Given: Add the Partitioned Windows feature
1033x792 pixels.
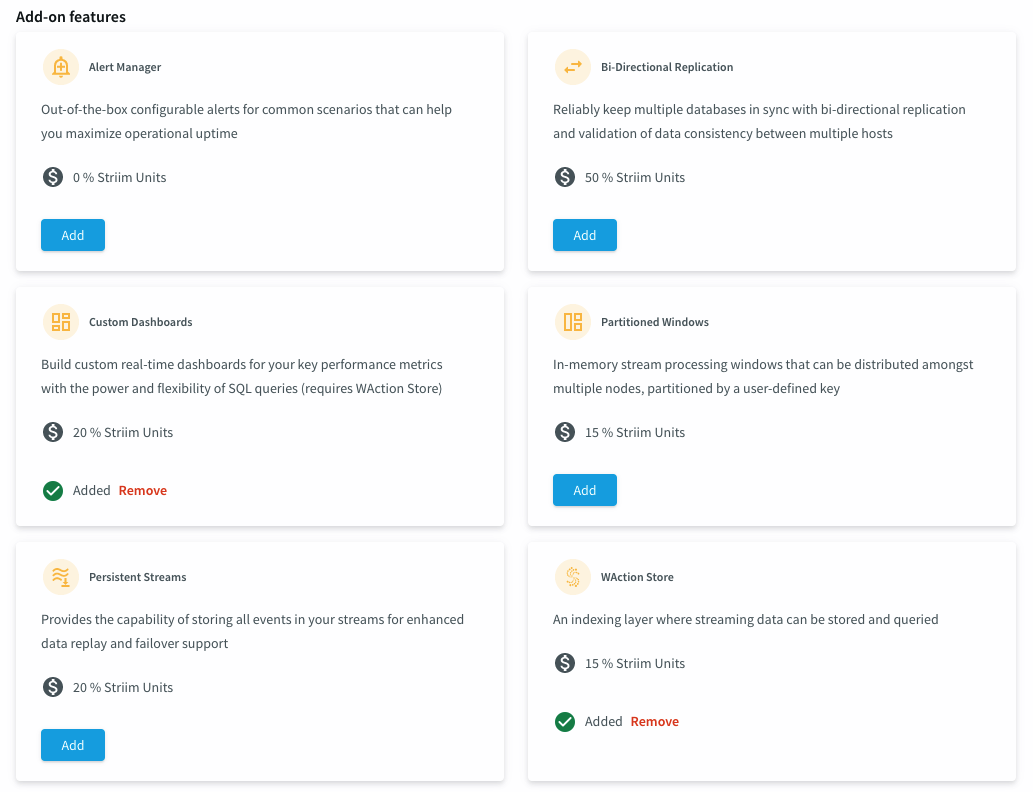Looking at the screenshot, I should click(x=584, y=490).
